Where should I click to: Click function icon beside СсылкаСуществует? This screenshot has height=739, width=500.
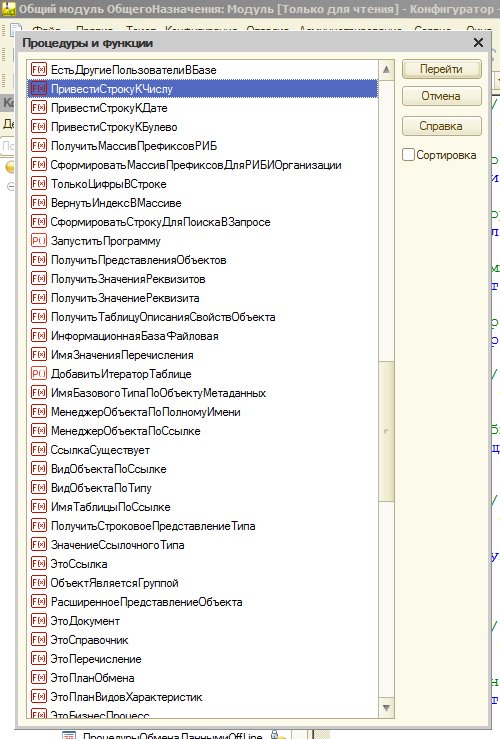(39, 450)
